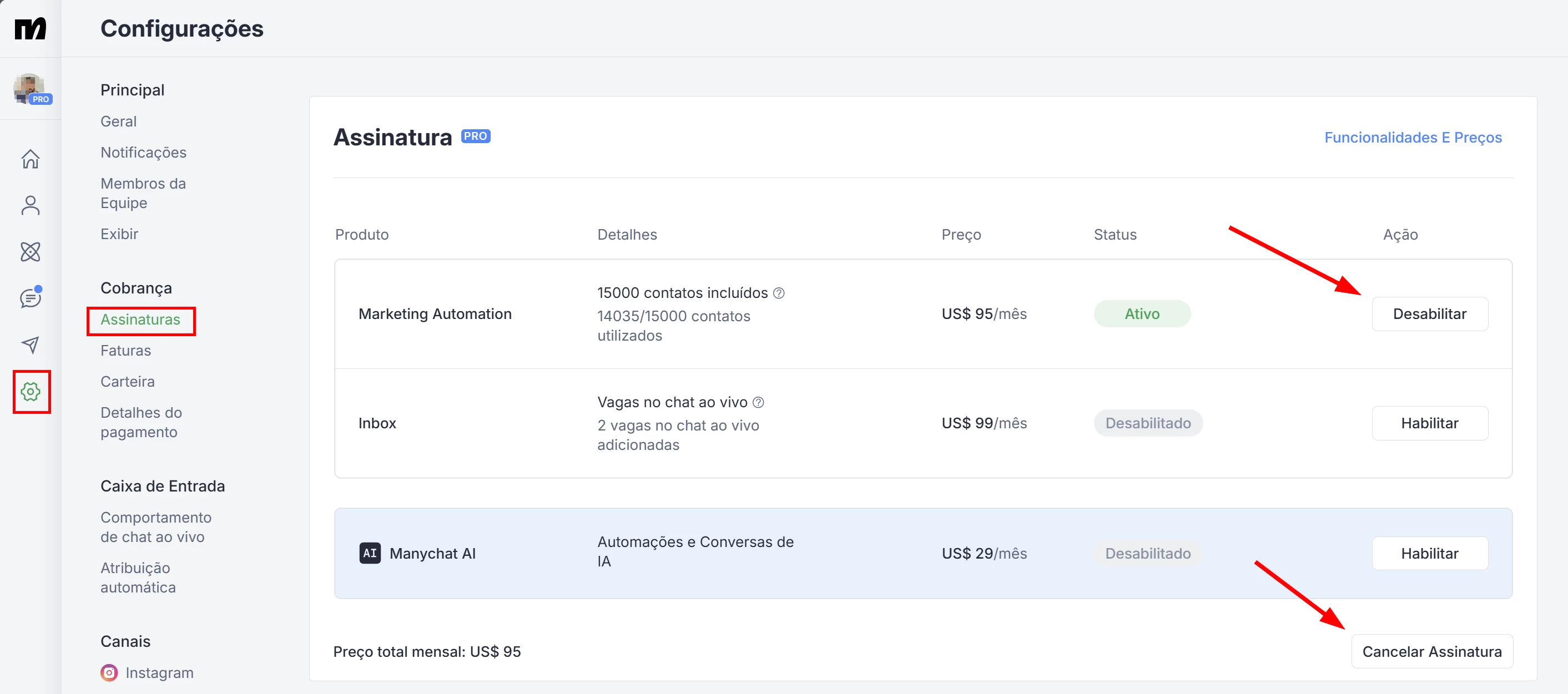Disable the Marketing Automation product
The width and height of the screenshot is (1568, 694).
click(x=1429, y=314)
